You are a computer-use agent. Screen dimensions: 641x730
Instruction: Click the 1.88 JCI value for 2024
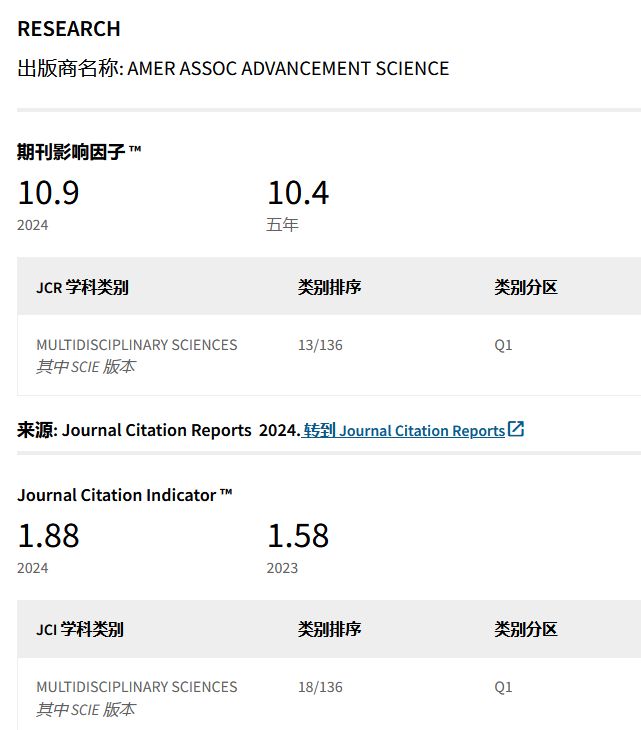(x=48, y=536)
